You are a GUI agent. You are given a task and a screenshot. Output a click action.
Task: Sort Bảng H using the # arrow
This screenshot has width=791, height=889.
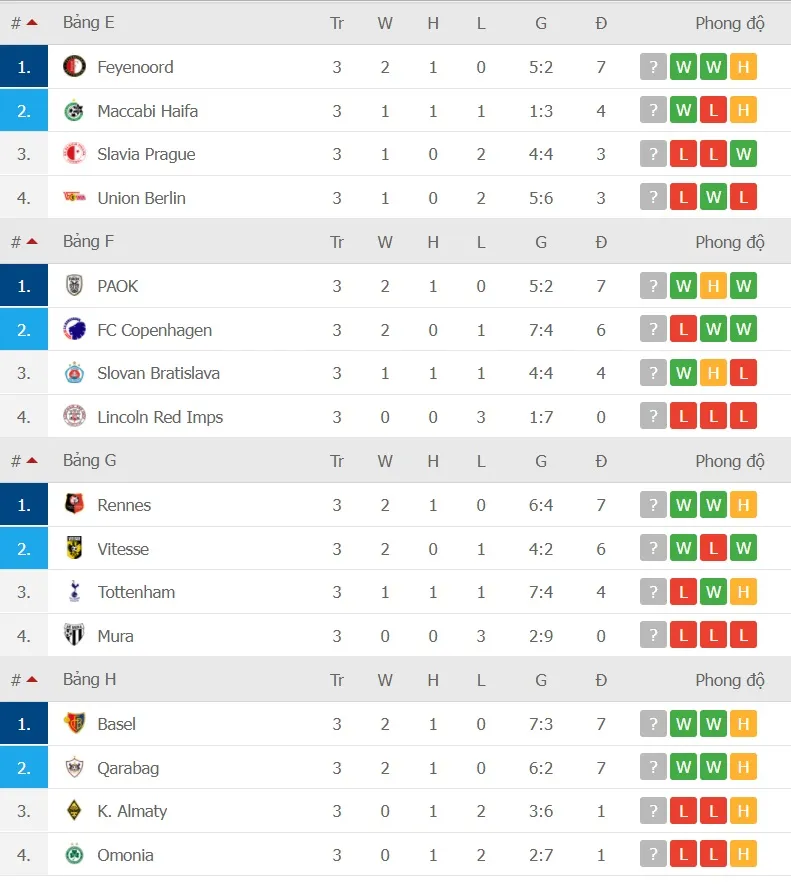click(x=32, y=680)
